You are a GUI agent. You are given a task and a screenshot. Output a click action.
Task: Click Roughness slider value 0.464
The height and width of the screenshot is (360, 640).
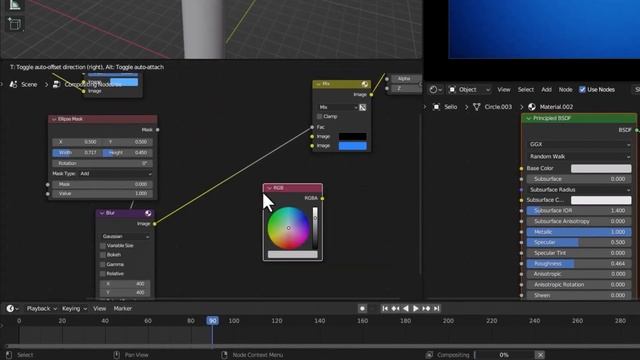[579, 264]
